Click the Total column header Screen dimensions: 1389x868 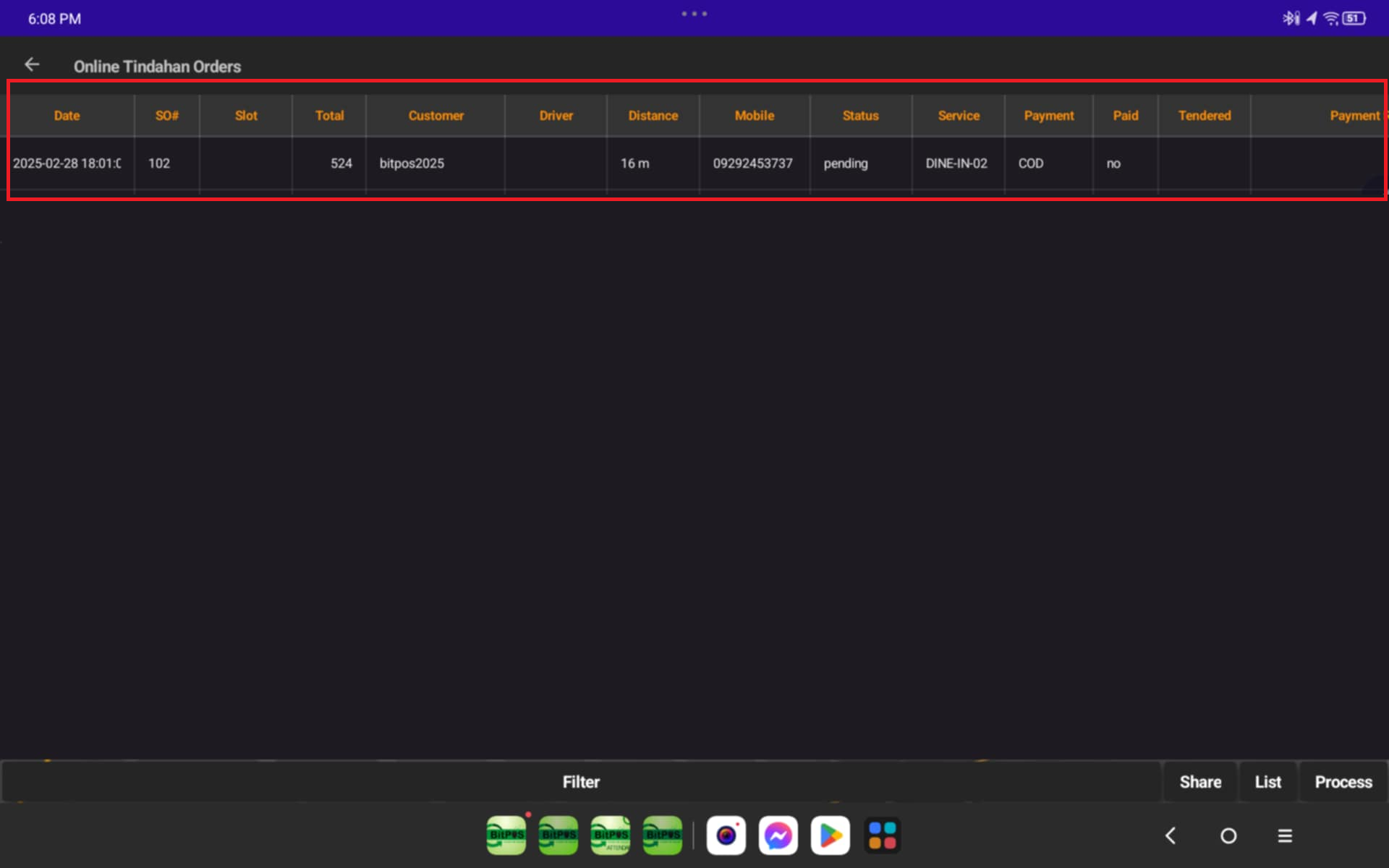pos(329,116)
